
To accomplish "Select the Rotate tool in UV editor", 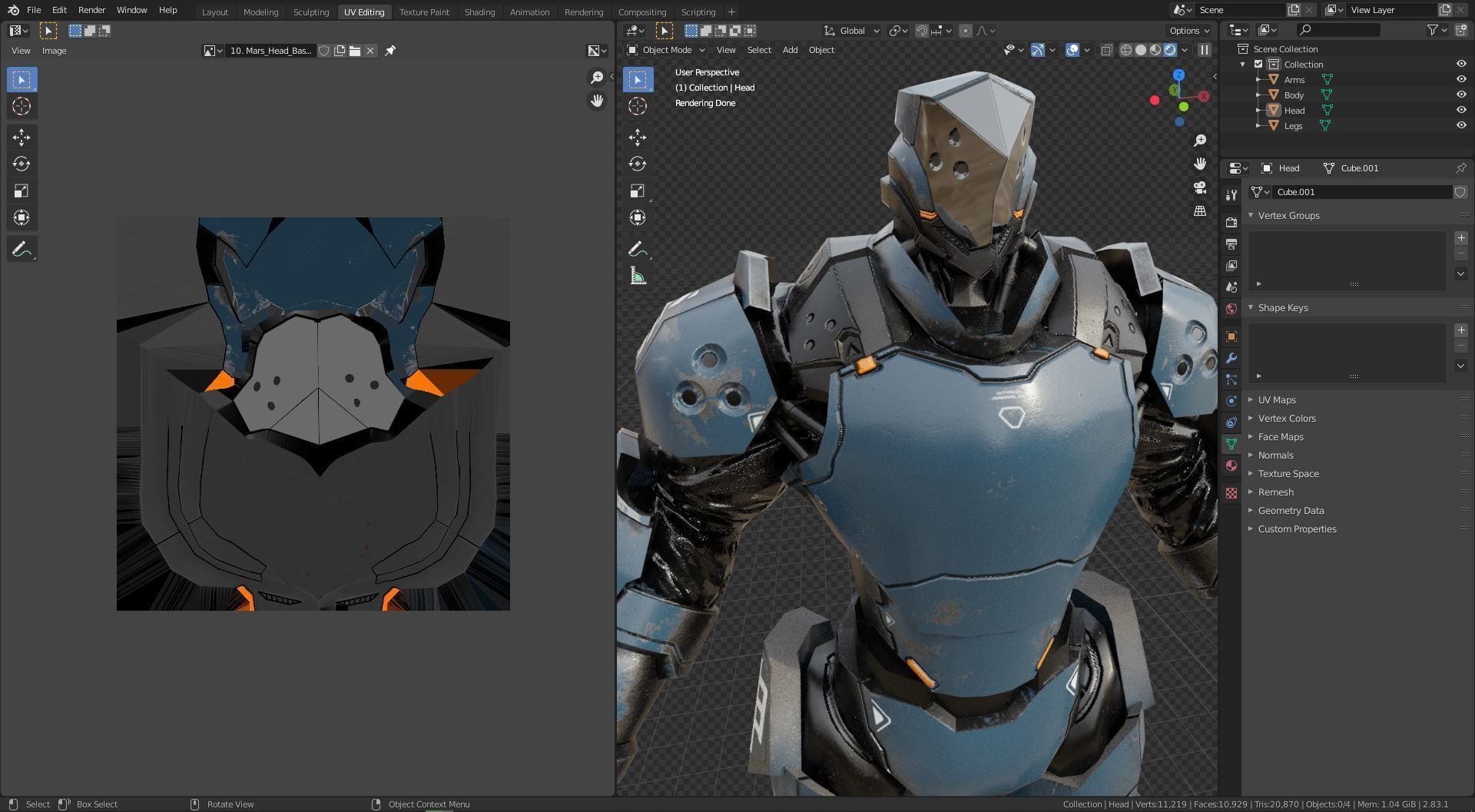I will coord(22,164).
